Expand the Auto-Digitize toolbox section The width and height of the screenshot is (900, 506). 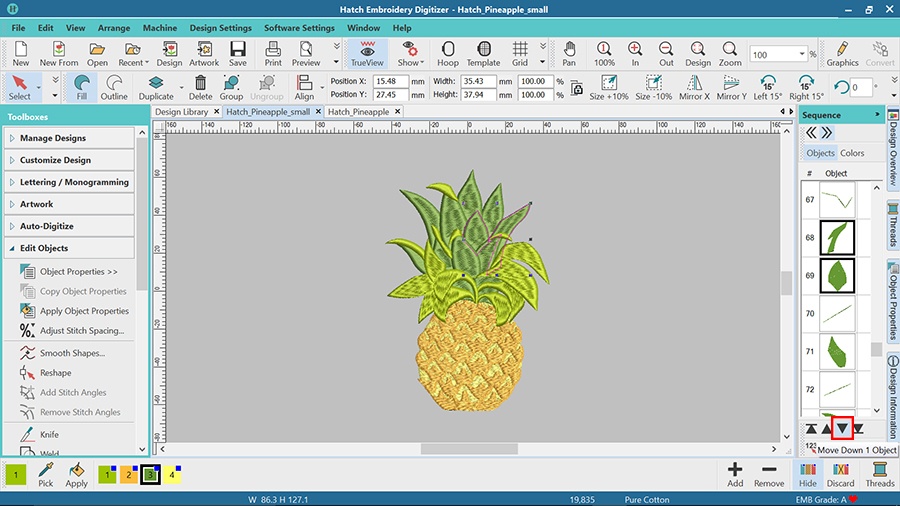click(47, 226)
